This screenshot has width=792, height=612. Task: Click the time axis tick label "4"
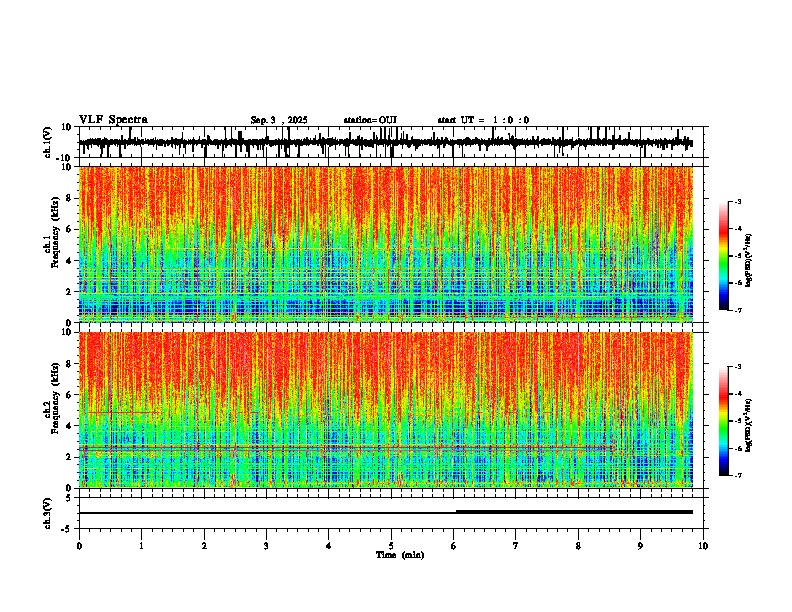click(329, 545)
